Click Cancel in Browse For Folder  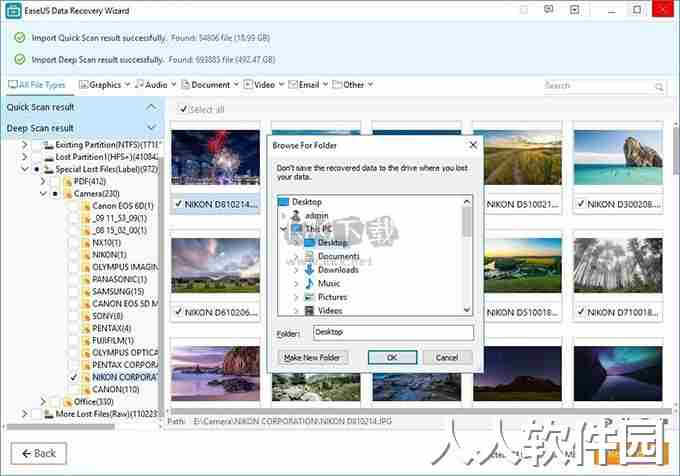point(447,357)
